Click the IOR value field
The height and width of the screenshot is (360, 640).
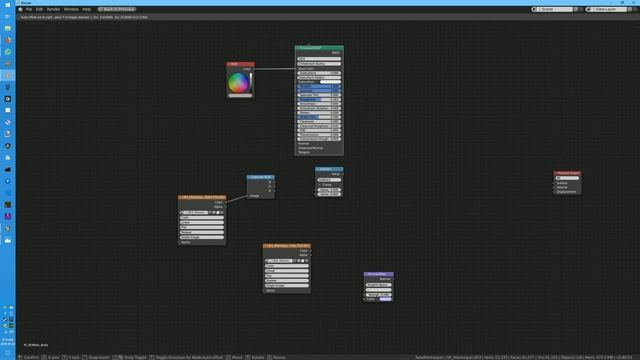point(319,130)
